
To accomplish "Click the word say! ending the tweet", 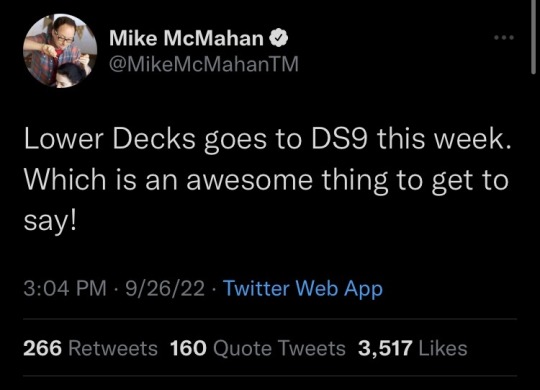I will pos(50,222).
